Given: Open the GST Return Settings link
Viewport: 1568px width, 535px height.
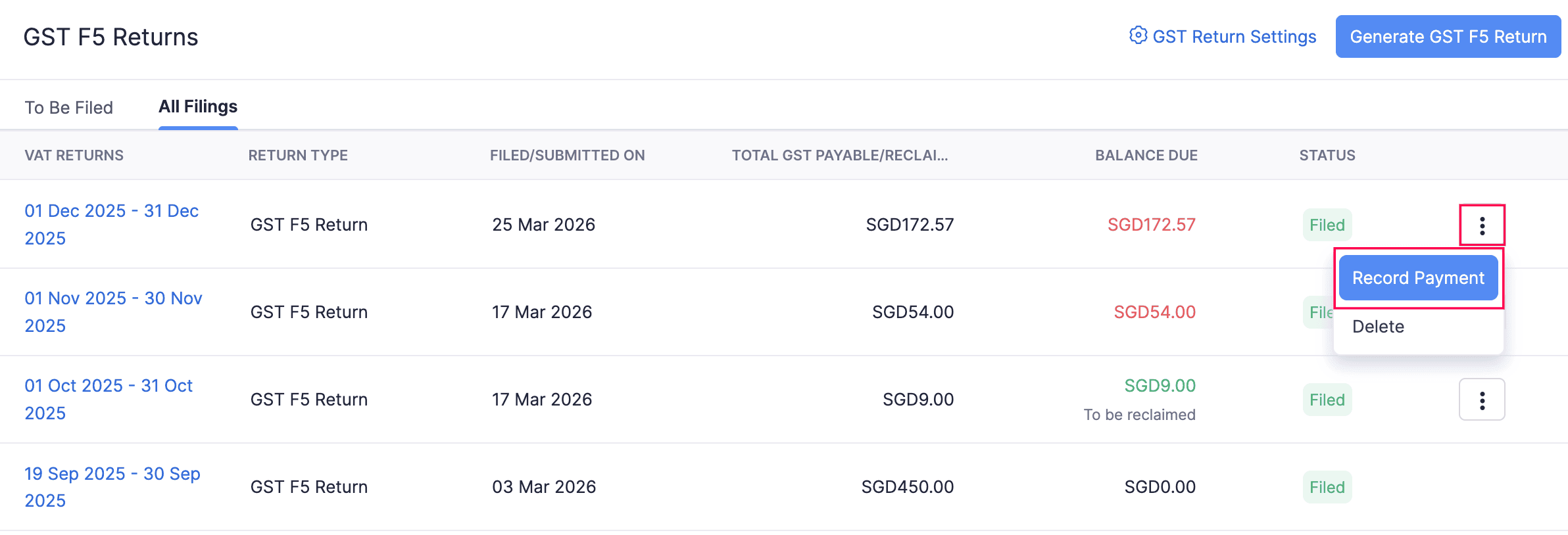Looking at the screenshot, I should point(1234,36).
